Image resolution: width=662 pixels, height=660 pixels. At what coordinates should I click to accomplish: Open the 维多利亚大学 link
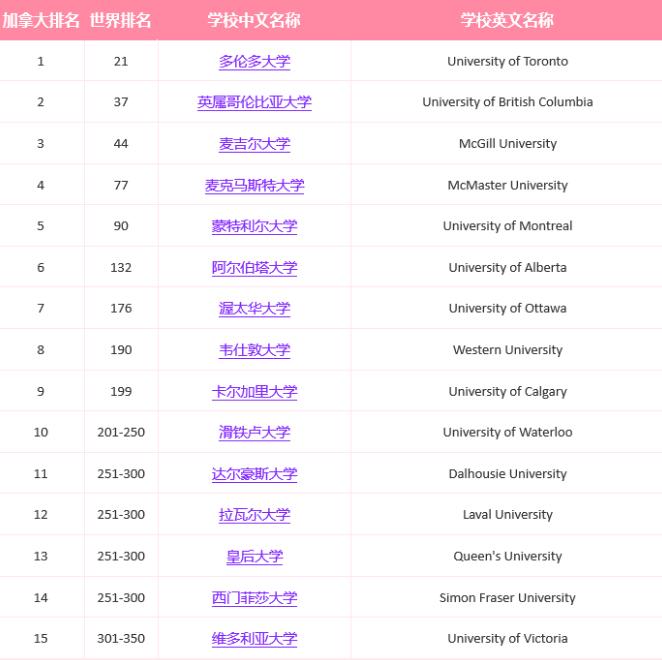pyautogui.click(x=254, y=638)
